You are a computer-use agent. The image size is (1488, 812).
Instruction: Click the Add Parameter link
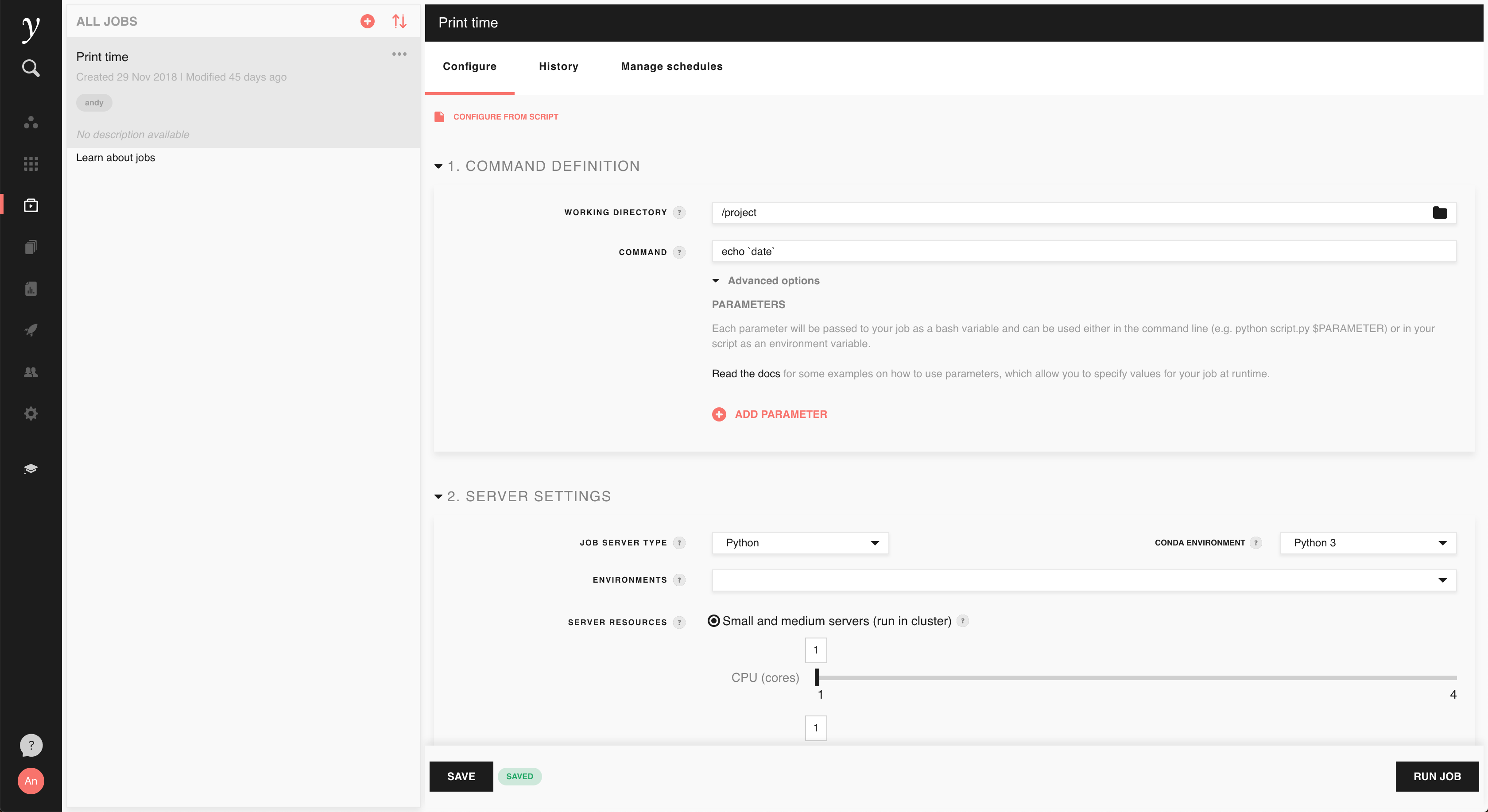click(780, 414)
